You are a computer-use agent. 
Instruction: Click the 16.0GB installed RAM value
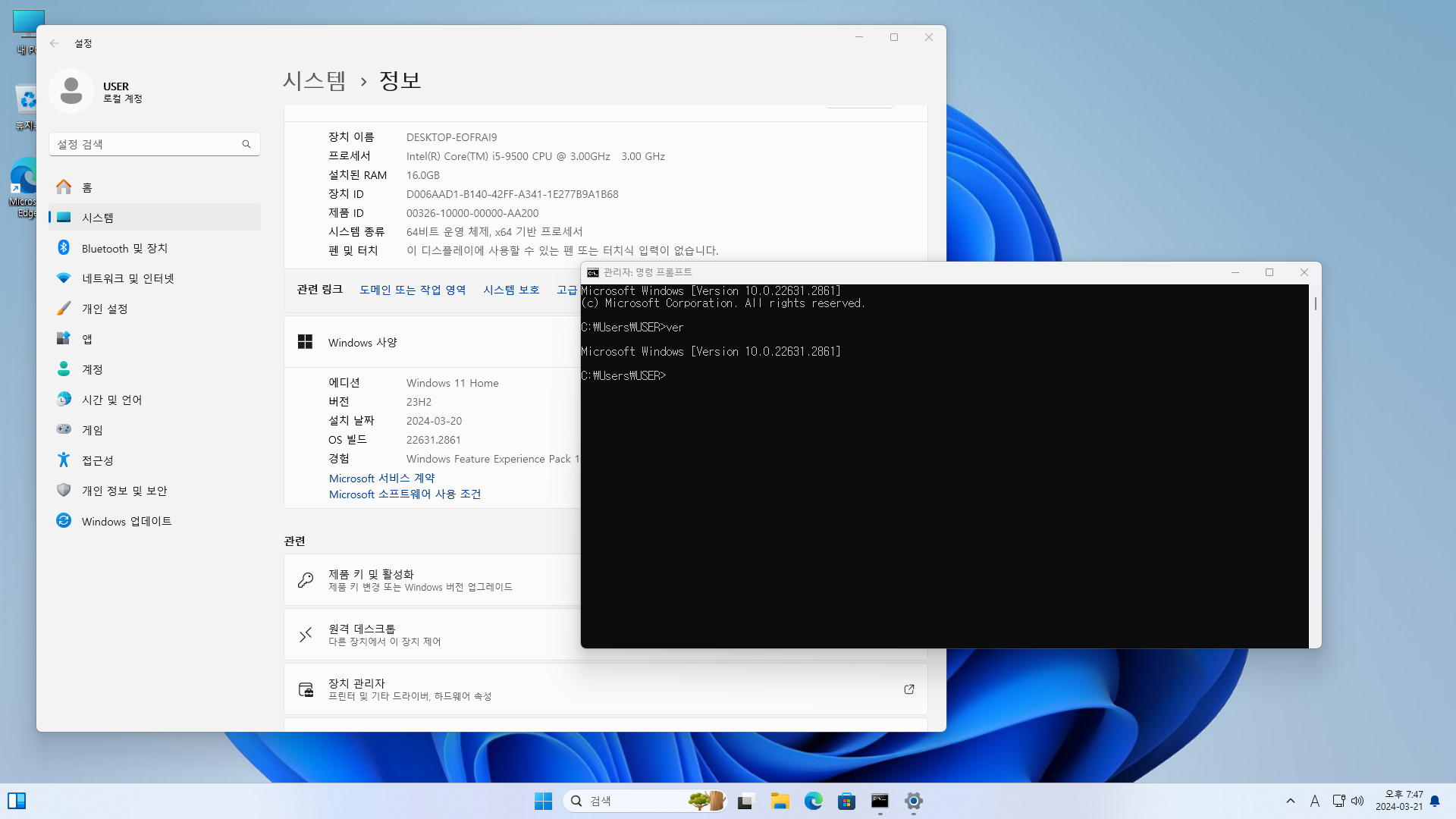pos(423,175)
